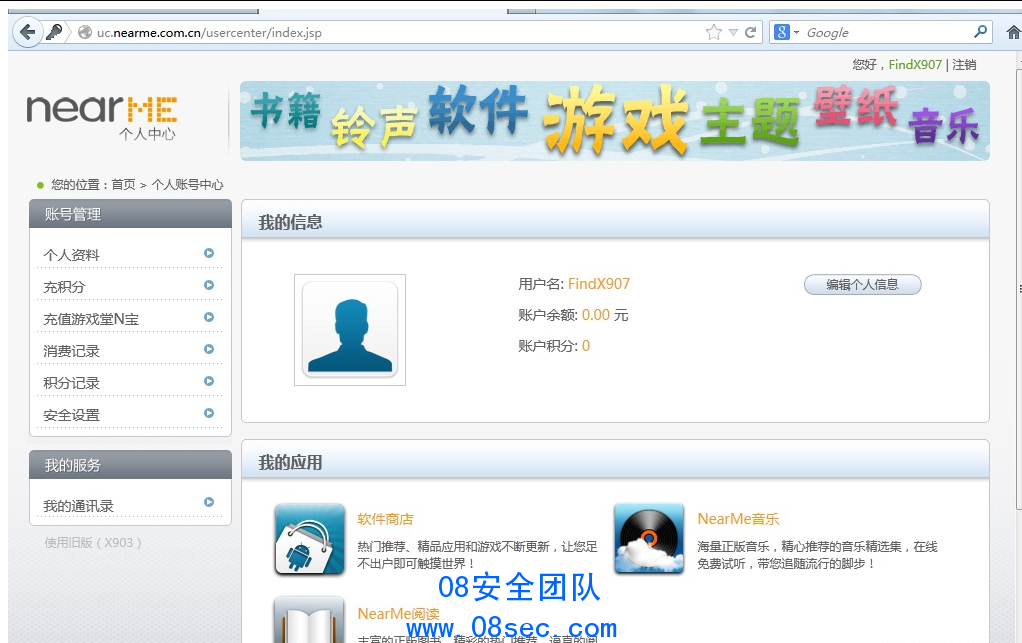
Task: Open the FindX907 username link at top
Action: coord(915,64)
